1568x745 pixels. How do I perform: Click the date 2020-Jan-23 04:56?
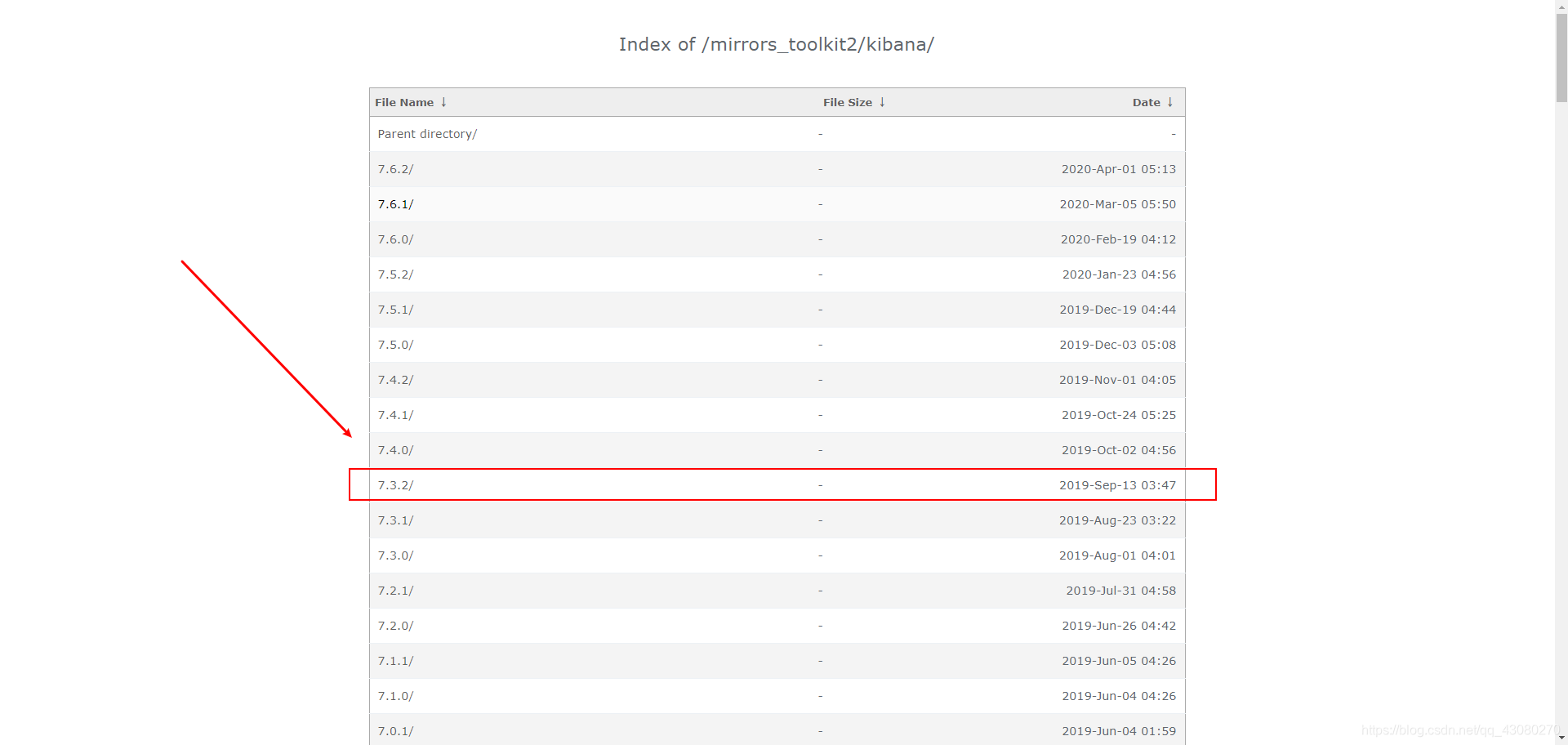[x=1119, y=274]
